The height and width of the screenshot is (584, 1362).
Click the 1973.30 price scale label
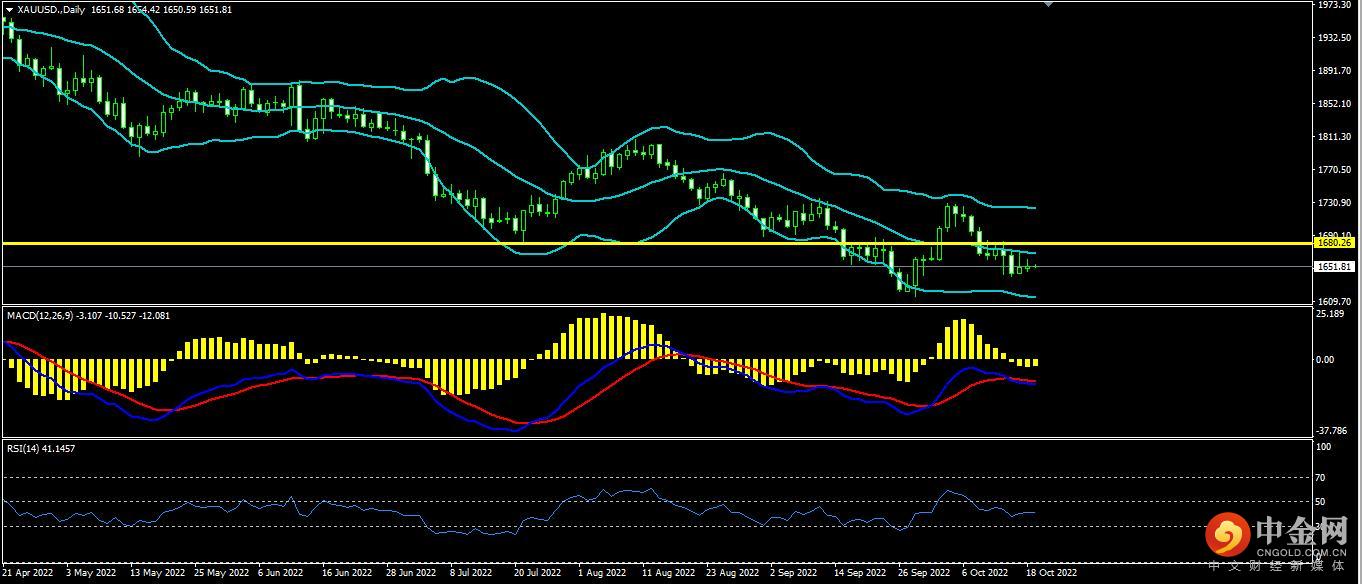(1335, 6)
